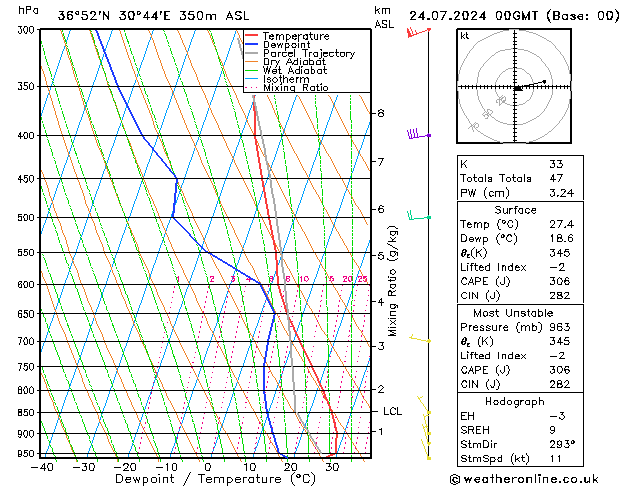Open the weatheronline.co.uk copyright link
Viewport: 629px width, 486px height.
coord(524,479)
